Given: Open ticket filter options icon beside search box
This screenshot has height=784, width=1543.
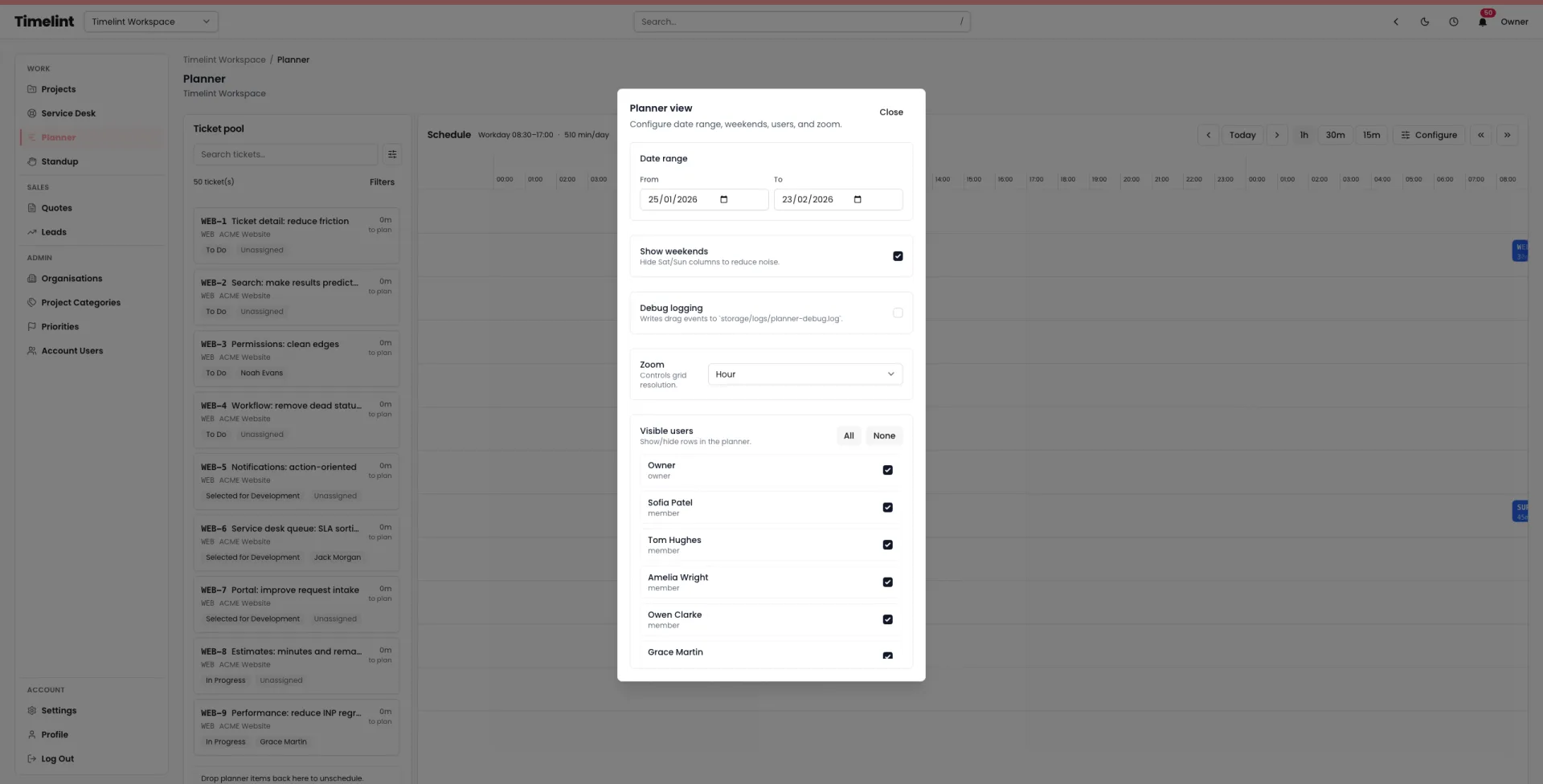Looking at the screenshot, I should [392, 153].
